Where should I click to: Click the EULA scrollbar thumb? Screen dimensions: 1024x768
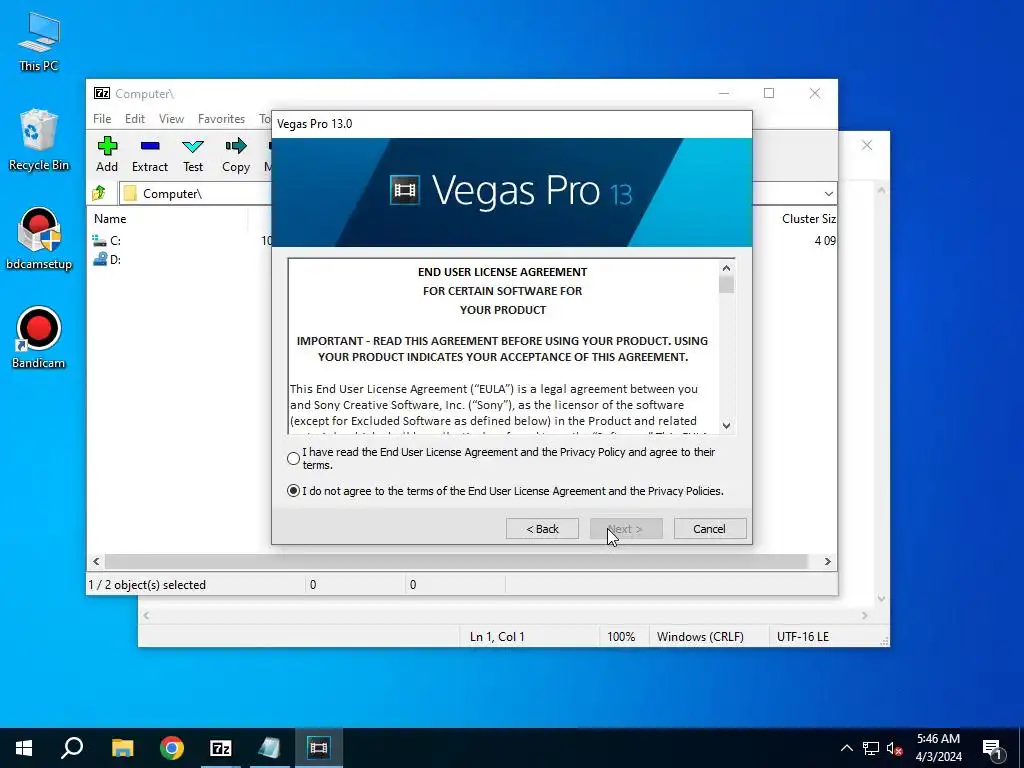[x=726, y=285]
